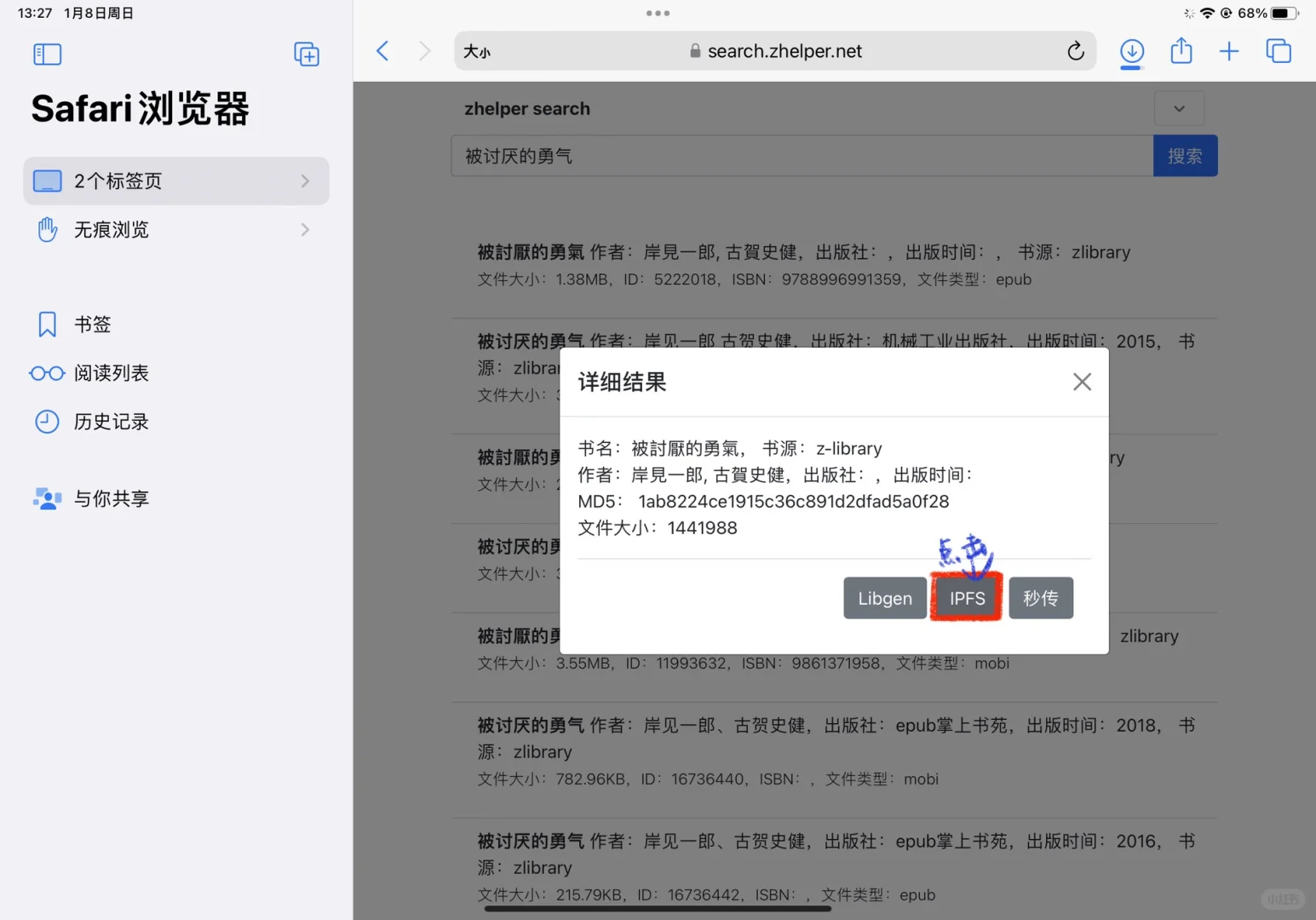Select the 文件大小 1441988 text
Screen dimensions: 1316x920
pyautogui.click(x=658, y=528)
